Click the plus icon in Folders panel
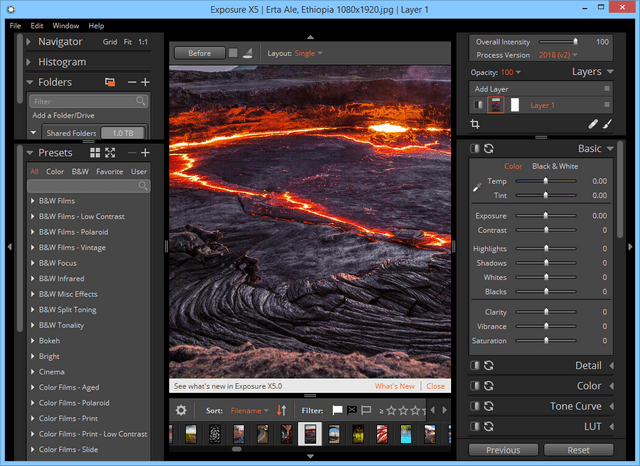Image resolution: width=640 pixels, height=466 pixels. pyautogui.click(x=145, y=81)
